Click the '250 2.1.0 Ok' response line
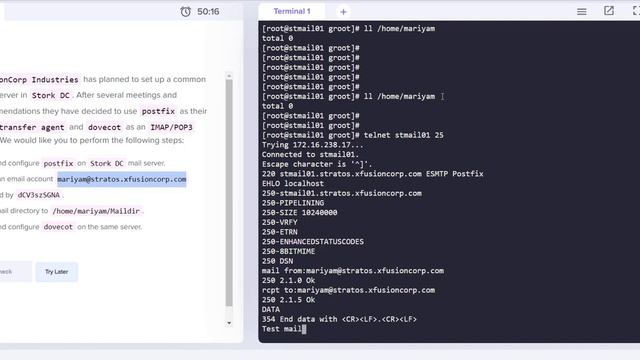This screenshot has width=640, height=360. (288, 280)
